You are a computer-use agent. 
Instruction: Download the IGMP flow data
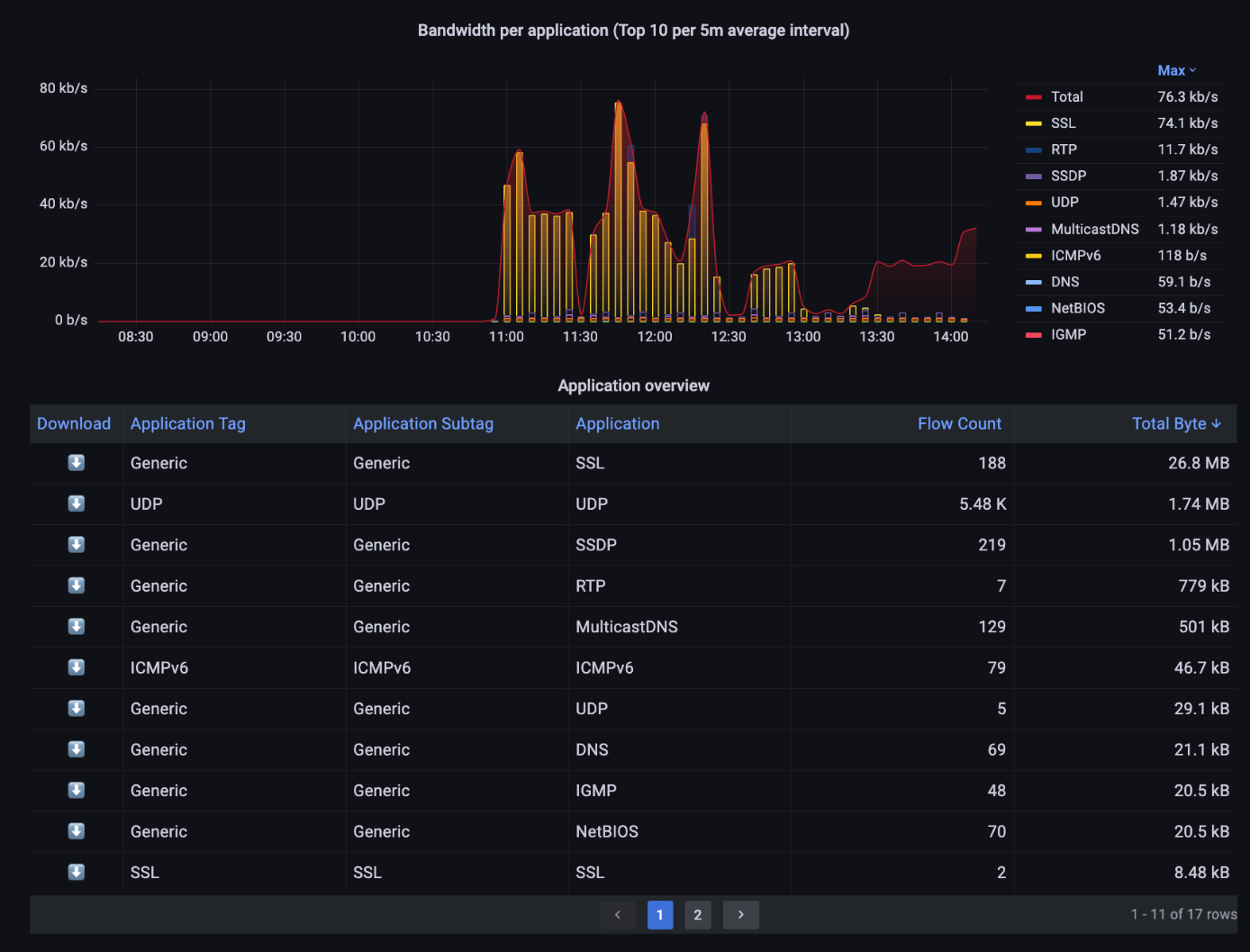[x=76, y=790]
